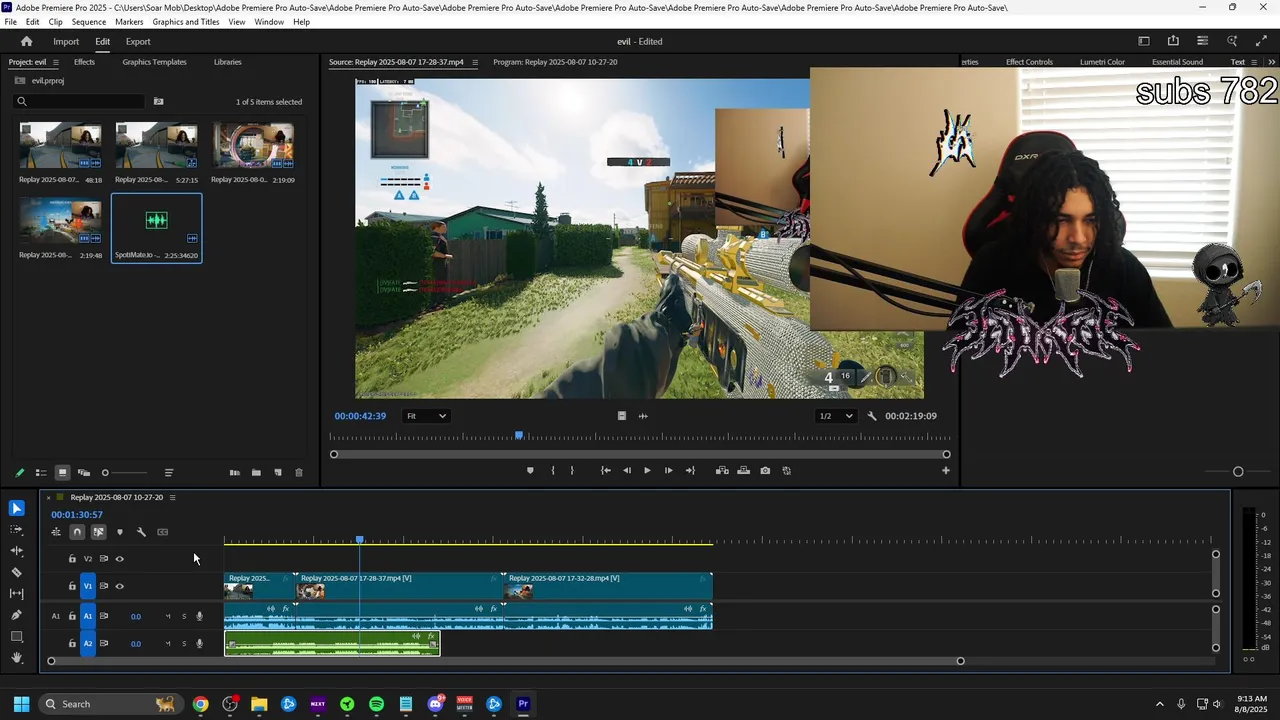Click the Insert edit button

722,470
